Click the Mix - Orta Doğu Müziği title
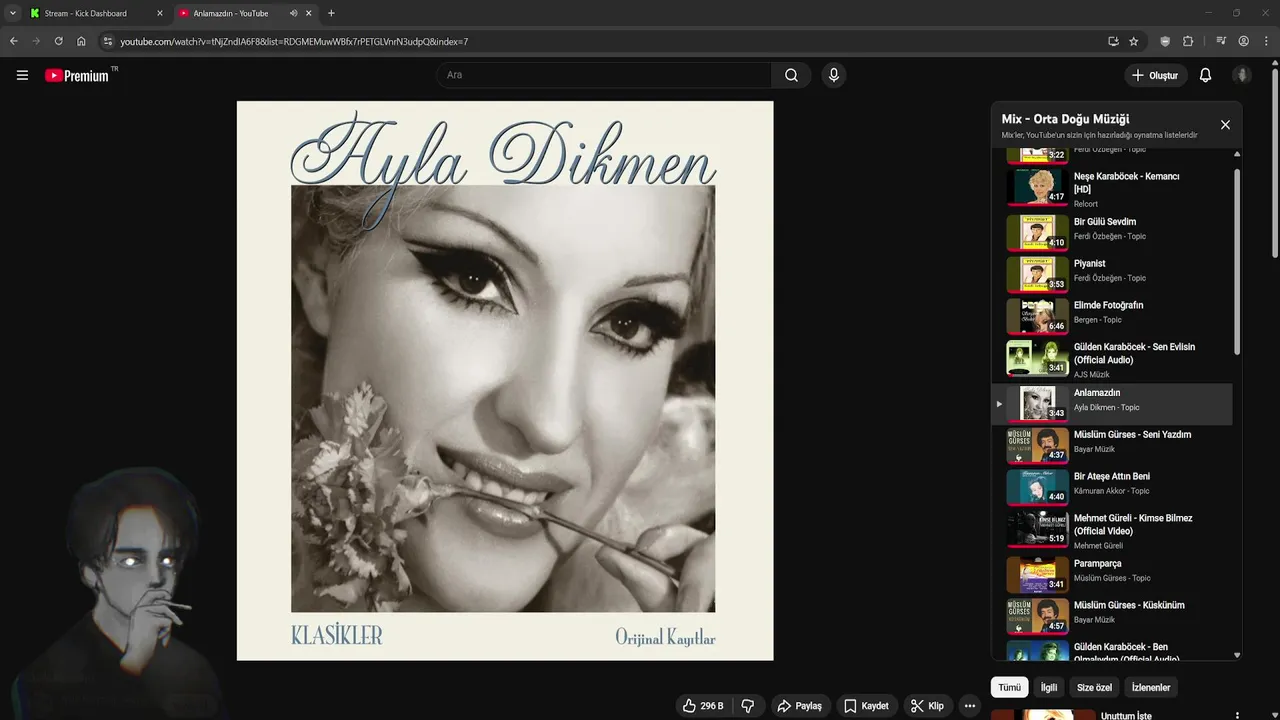Viewport: 1280px width, 720px height. click(x=1065, y=119)
